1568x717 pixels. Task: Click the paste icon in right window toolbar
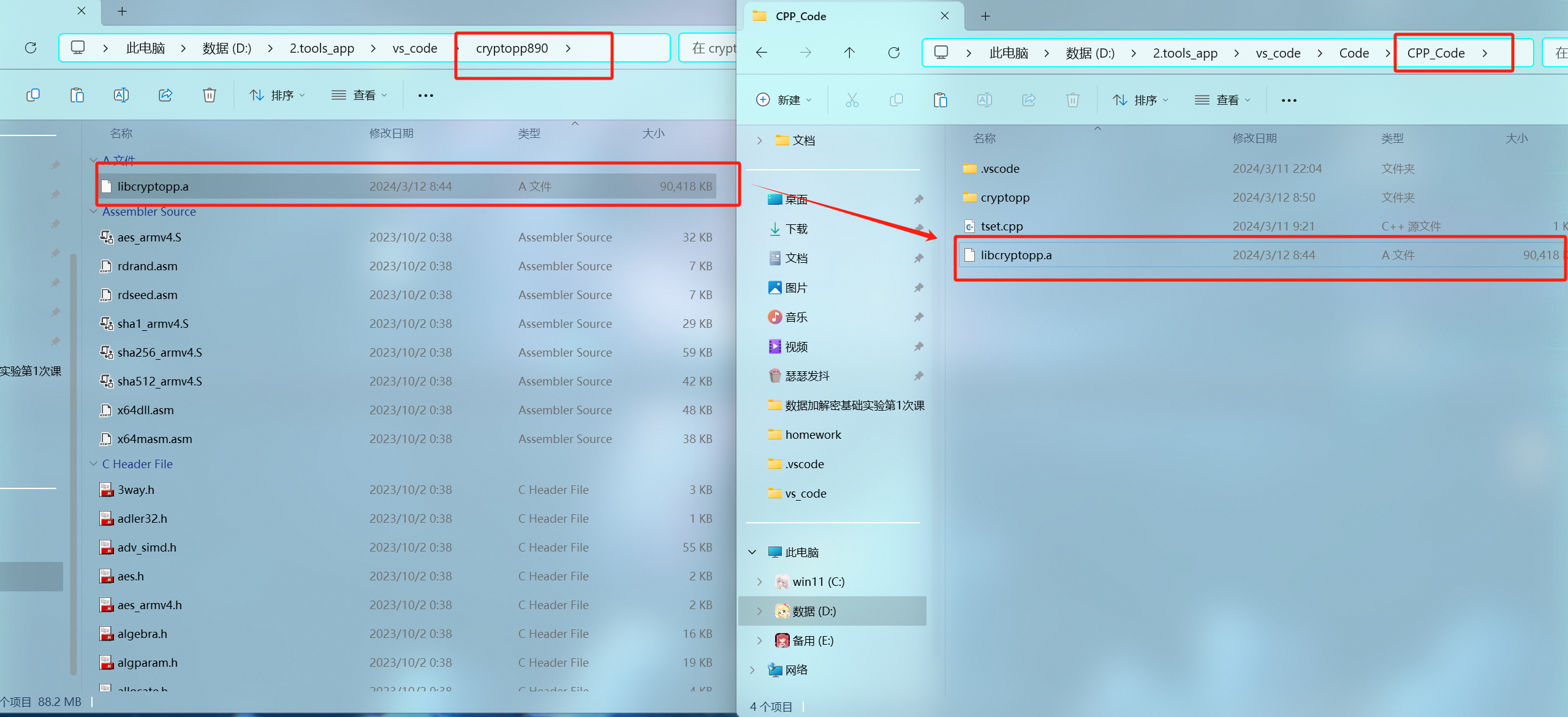[x=940, y=100]
